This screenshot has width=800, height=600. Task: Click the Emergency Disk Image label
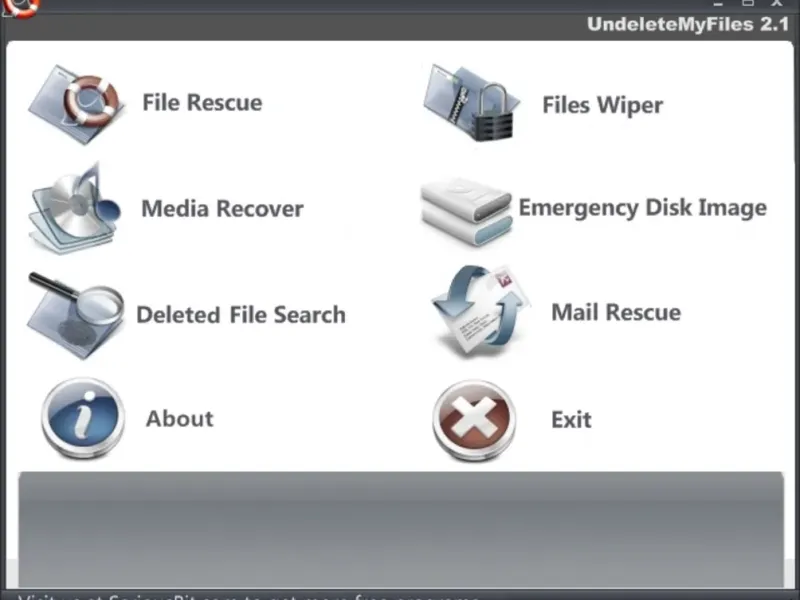click(x=643, y=208)
